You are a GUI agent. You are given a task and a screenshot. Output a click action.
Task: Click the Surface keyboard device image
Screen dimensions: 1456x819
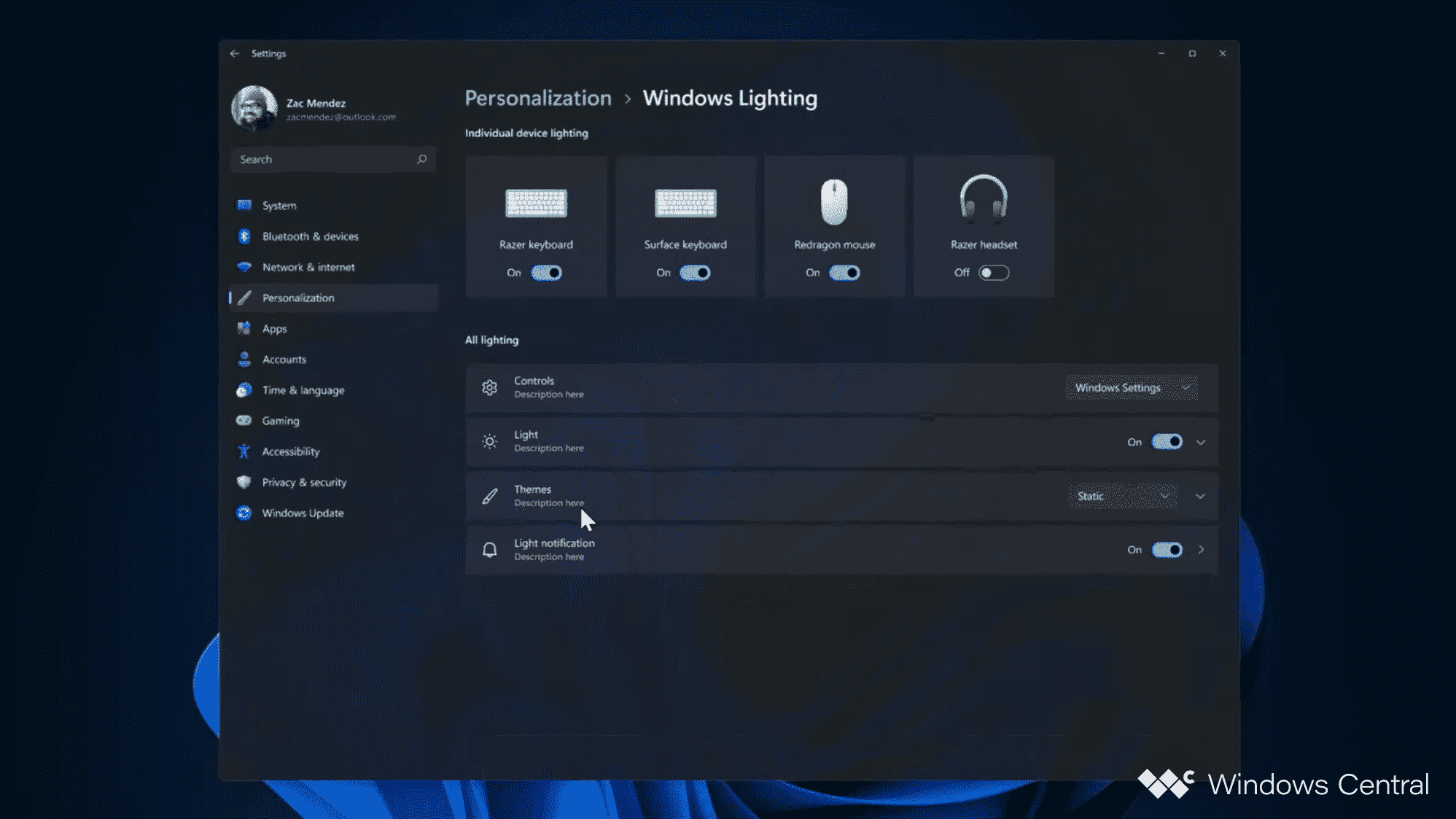click(x=685, y=203)
